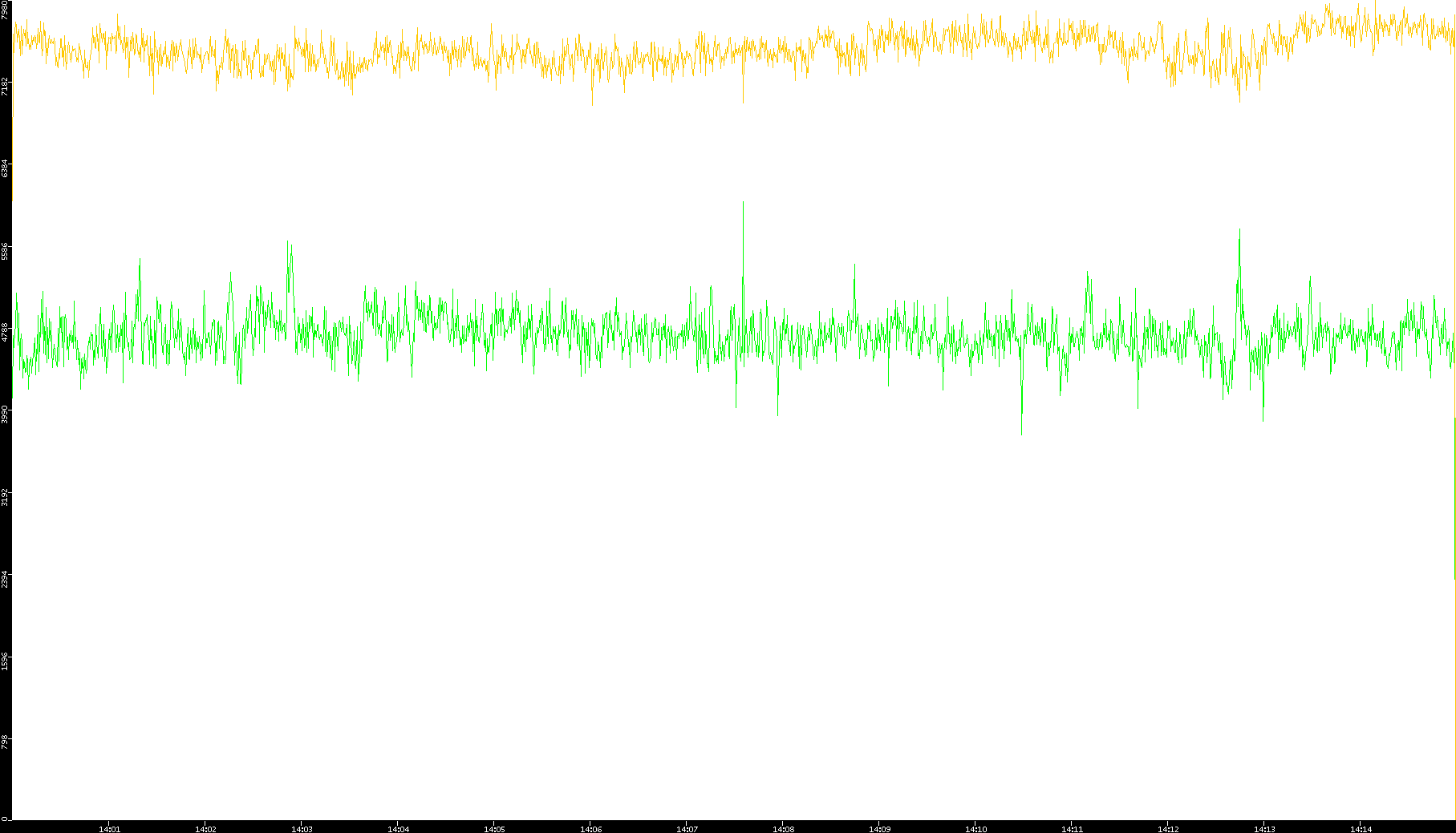Image resolution: width=1456 pixels, height=833 pixels.
Task: Select the 14:12 time label
Action: (1168, 829)
